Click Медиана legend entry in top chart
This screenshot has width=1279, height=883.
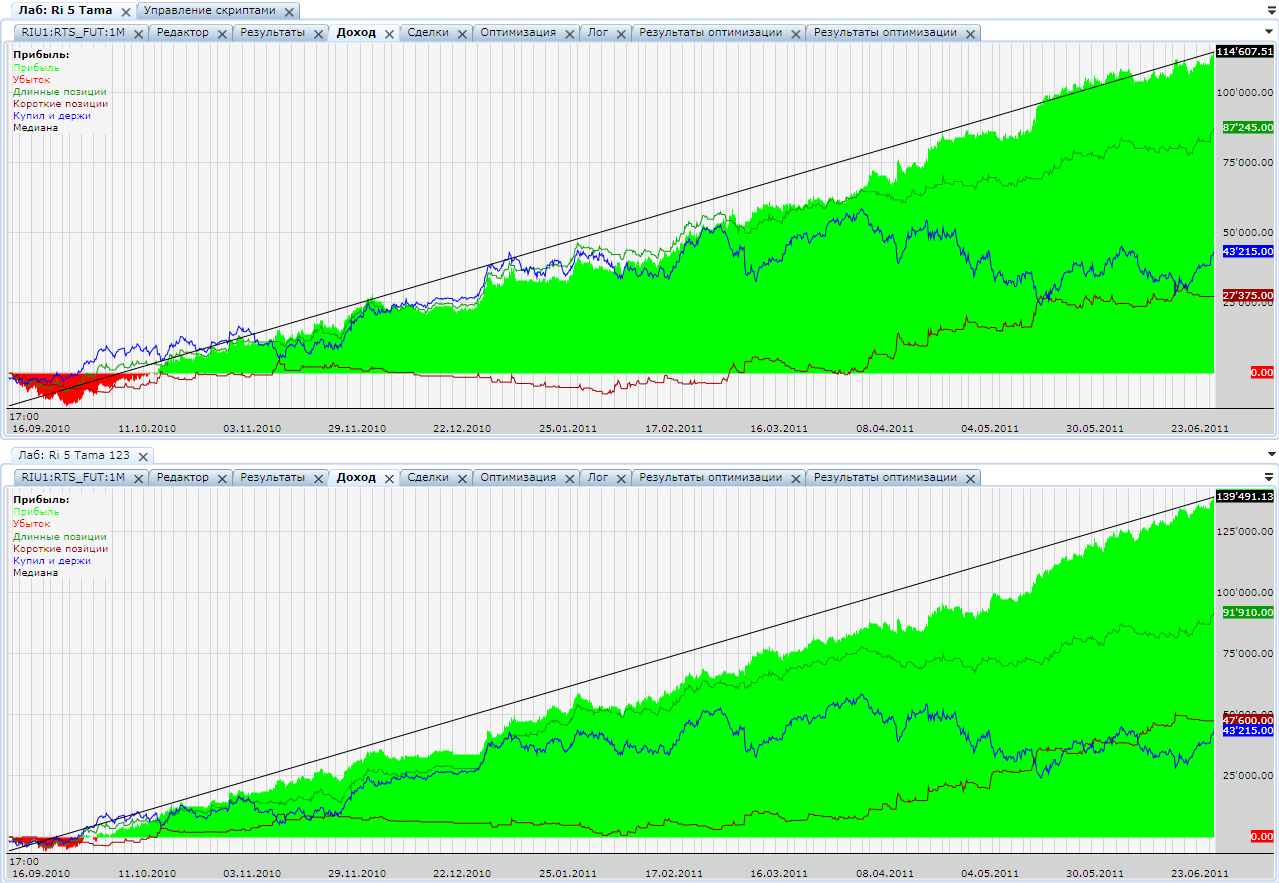point(35,127)
